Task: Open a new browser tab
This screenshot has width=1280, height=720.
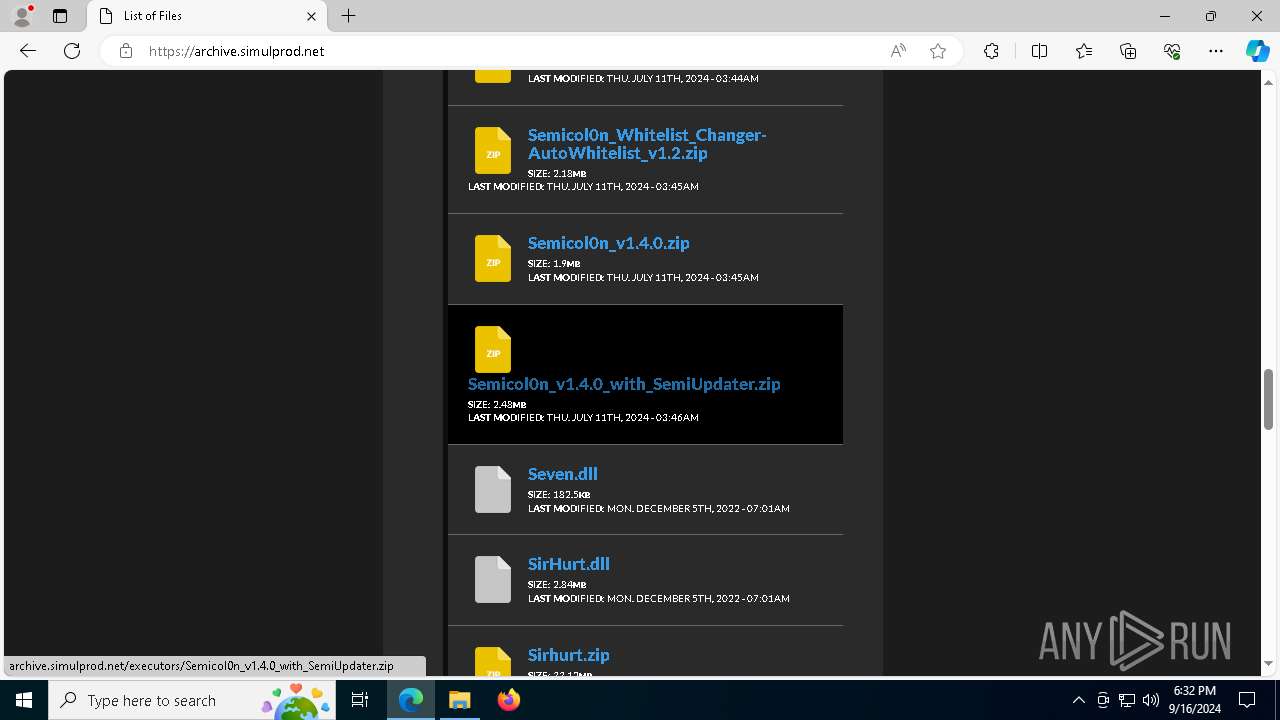Action: click(x=348, y=16)
